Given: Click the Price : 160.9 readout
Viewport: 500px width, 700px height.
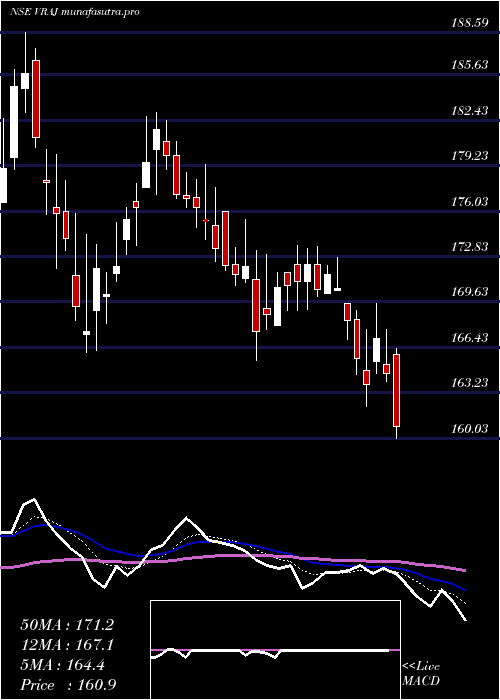Looking at the screenshot, I should [x=68, y=685].
